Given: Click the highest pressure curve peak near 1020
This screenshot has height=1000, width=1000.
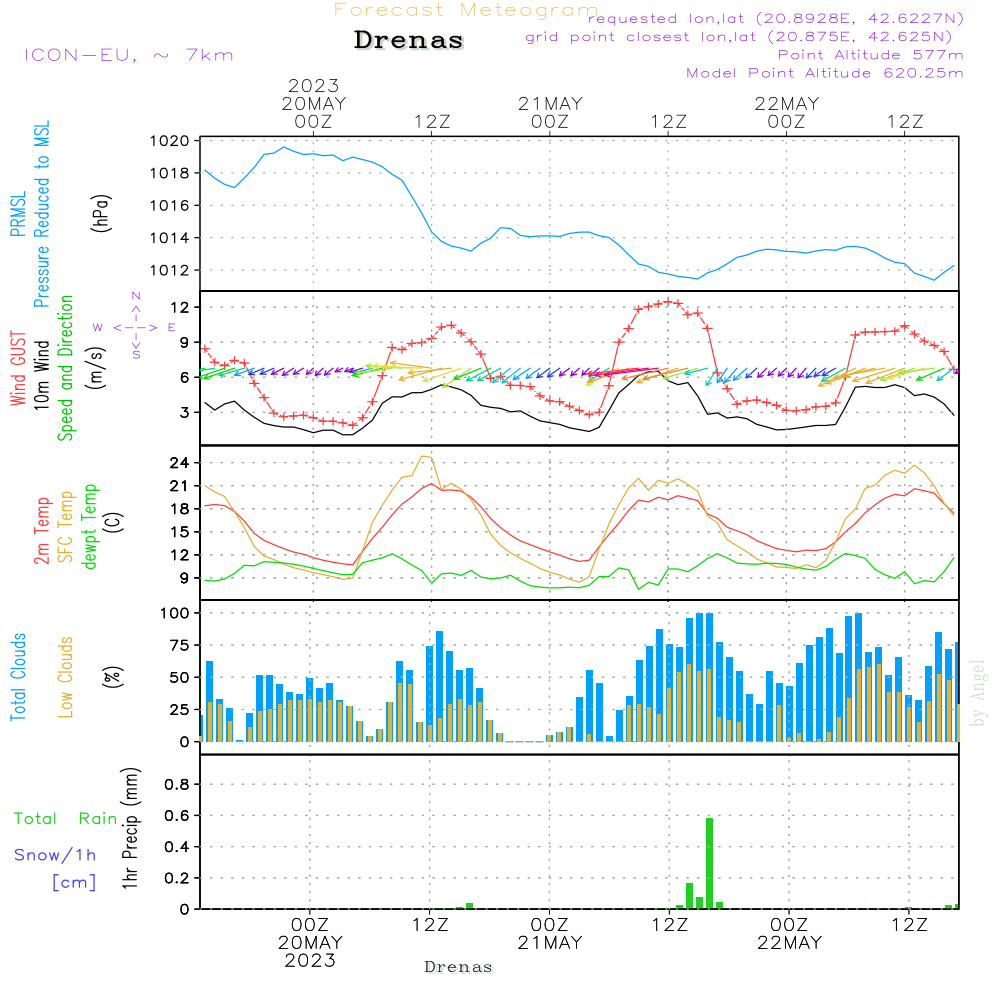Looking at the screenshot, I should pyautogui.click(x=284, y=148).
